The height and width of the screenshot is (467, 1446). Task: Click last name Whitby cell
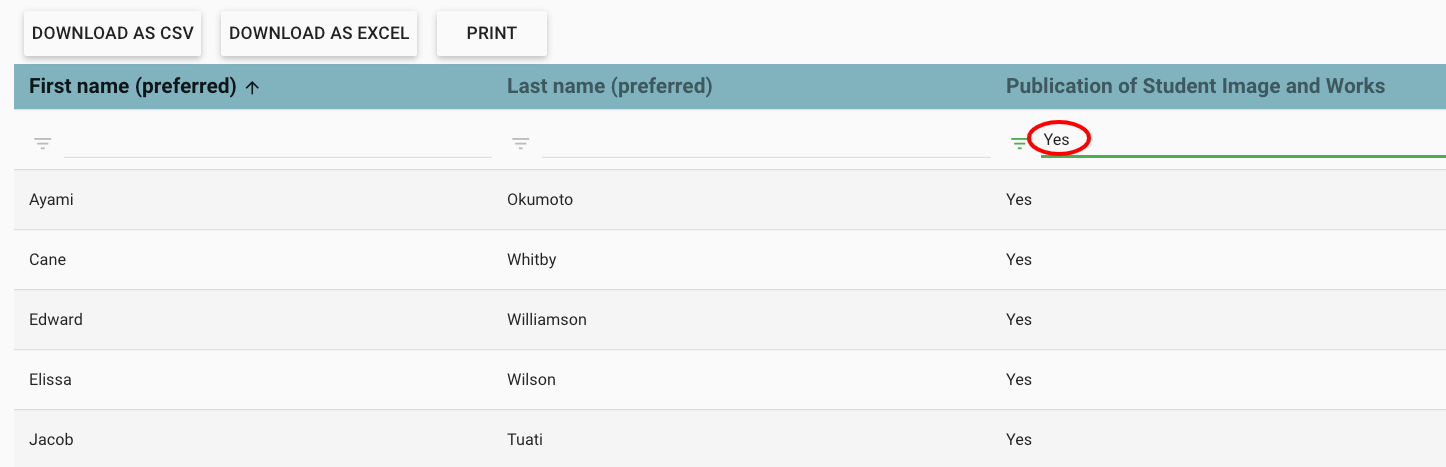(532, 260)
